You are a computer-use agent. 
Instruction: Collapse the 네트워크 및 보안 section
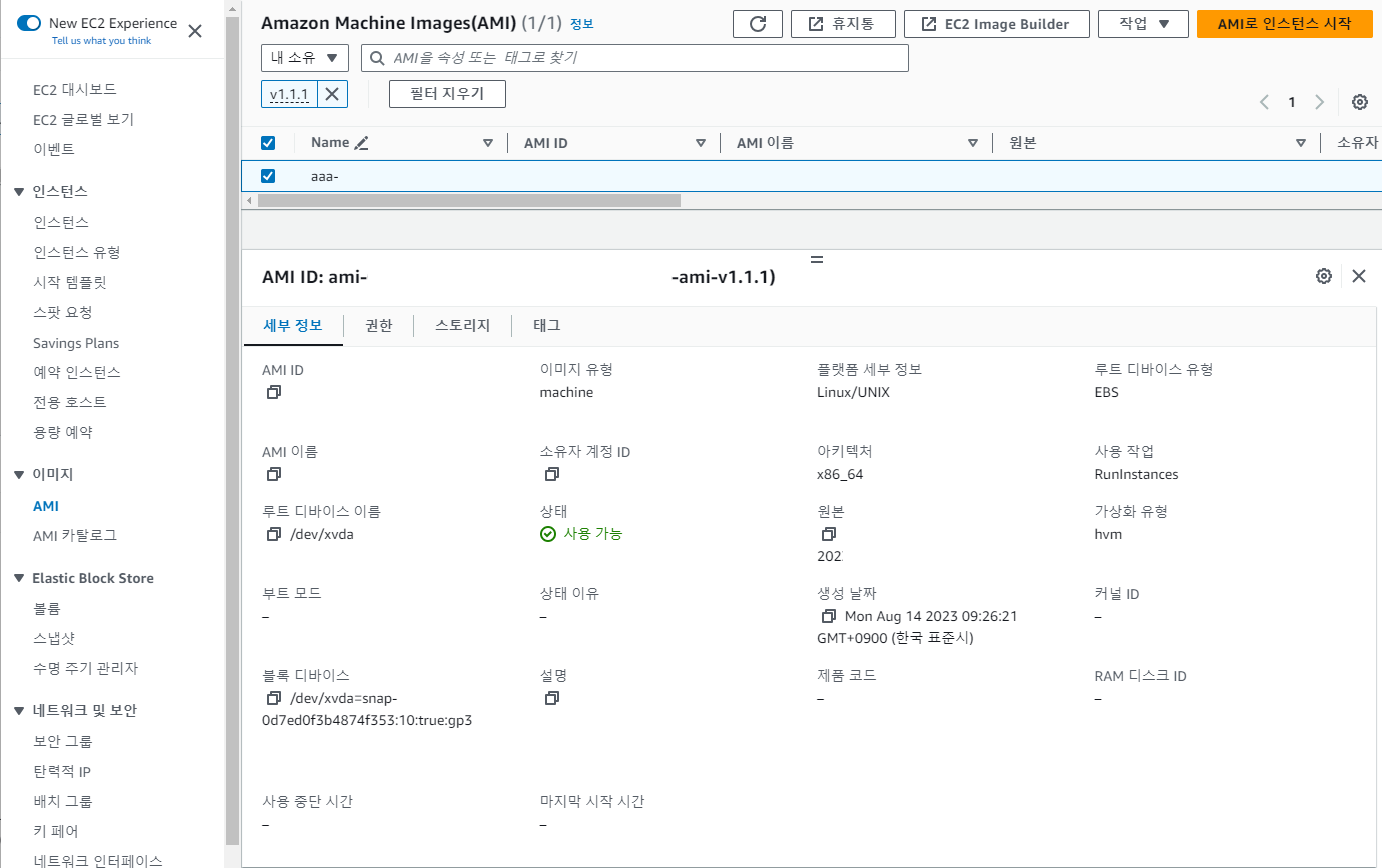tap(19, 711)
